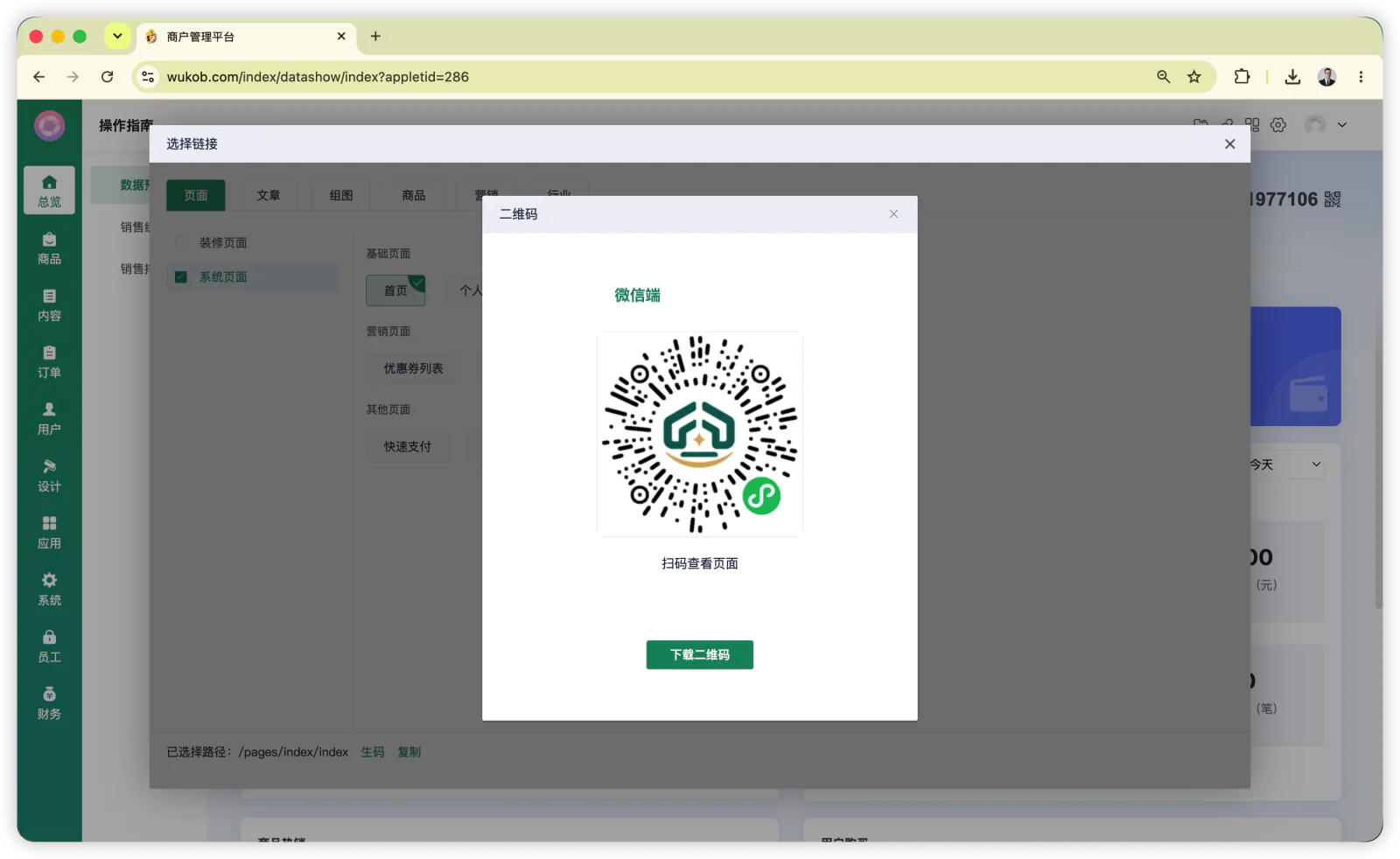Open 系统 system settings in the sidebar
Image resolution: width=1400 pixels, height=859 pixels.
49,590
